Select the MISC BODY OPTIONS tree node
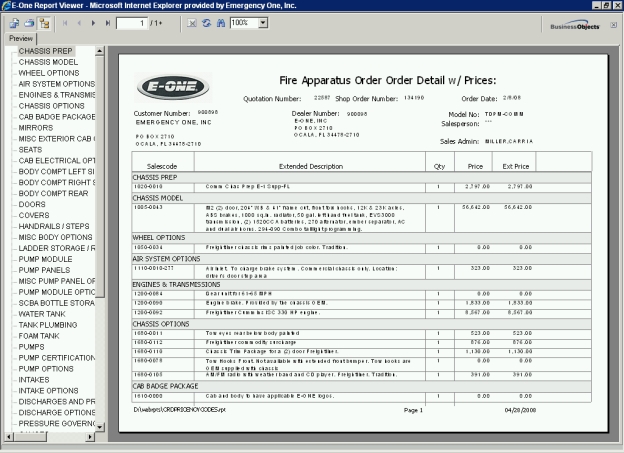Image resolution: width=624 pixels, height=453 pixels. (55, 237)
